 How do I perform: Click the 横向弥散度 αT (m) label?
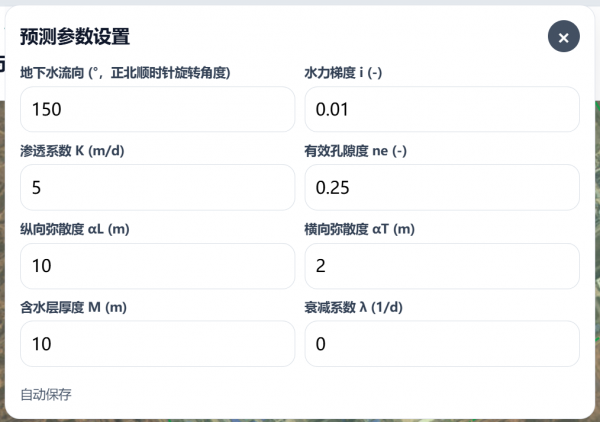coord(359,229)
